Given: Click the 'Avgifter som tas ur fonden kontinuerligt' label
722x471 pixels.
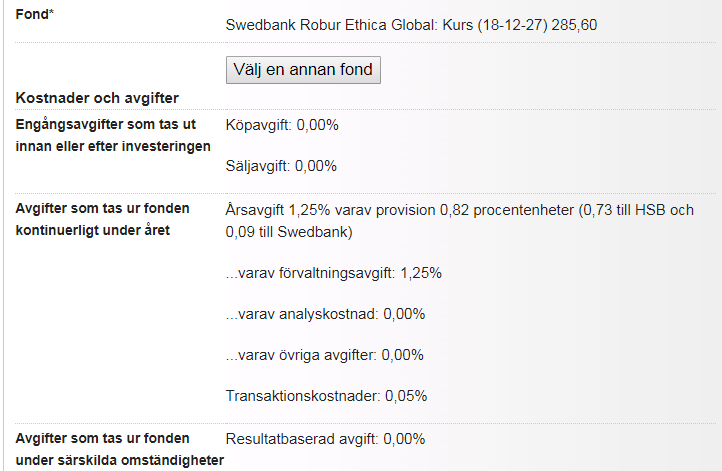Looking at the screenshot, I should (x=102, y=219).
